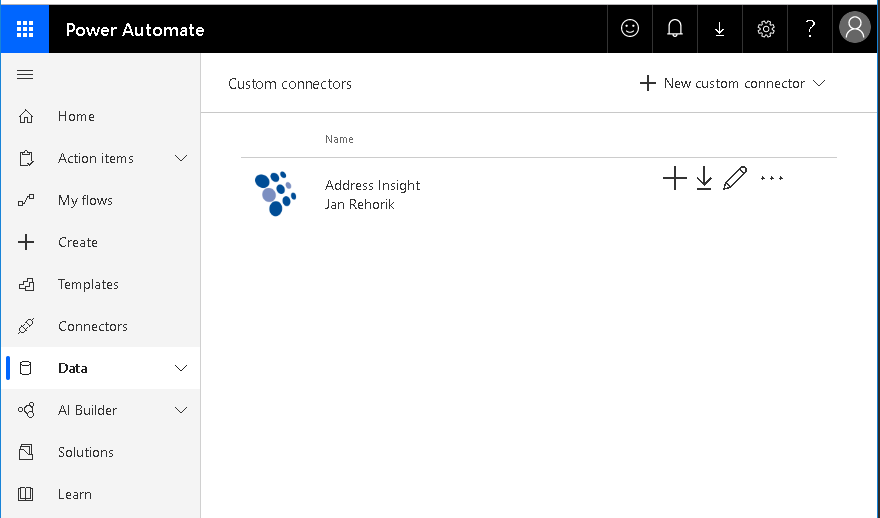This screenshot has height=518, width=880.
Task: Expand the Action items chevron
Action: [181, 158]
